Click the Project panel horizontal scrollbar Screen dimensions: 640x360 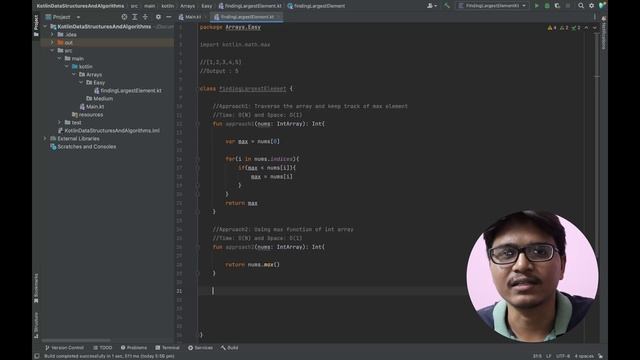pos(76,340)
